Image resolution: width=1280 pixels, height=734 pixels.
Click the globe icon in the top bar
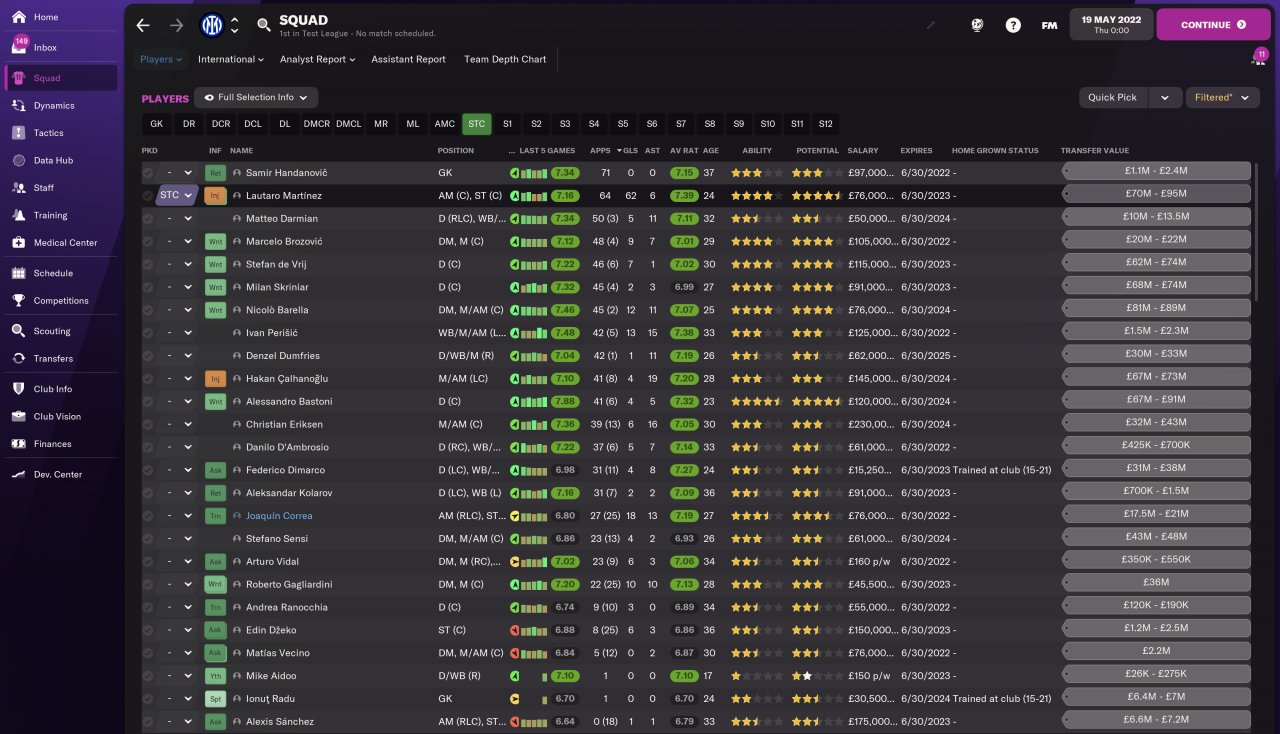click(977, 25)
